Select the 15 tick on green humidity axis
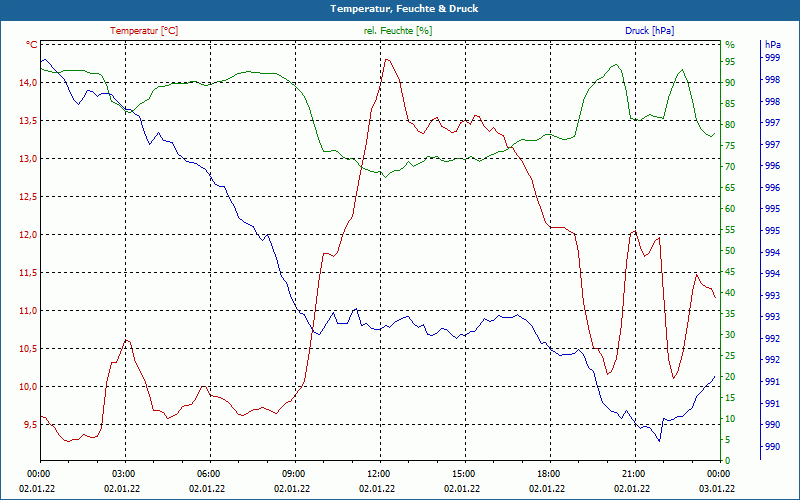This screenshot has width=800, height=500. (x=730, y=398)
